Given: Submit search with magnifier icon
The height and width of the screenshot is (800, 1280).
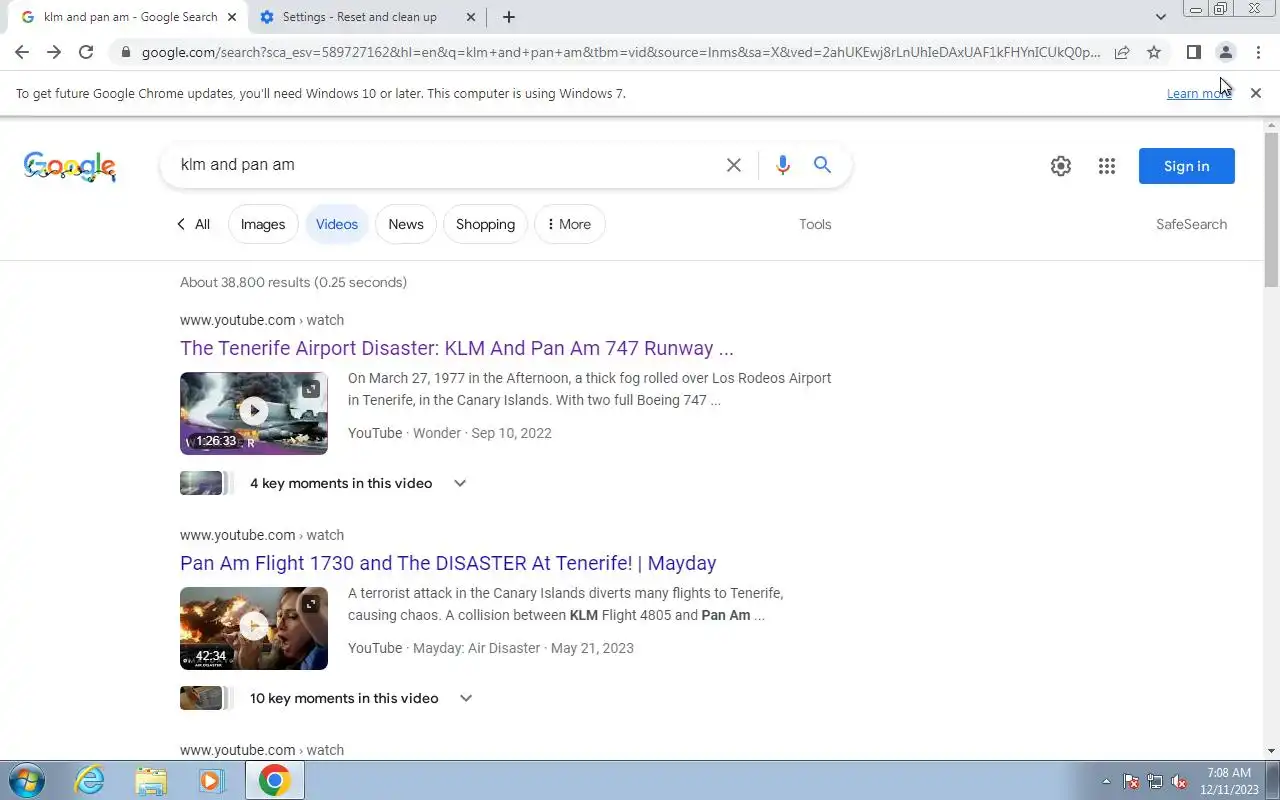Looking at the screenshot, I should point(822,165).
